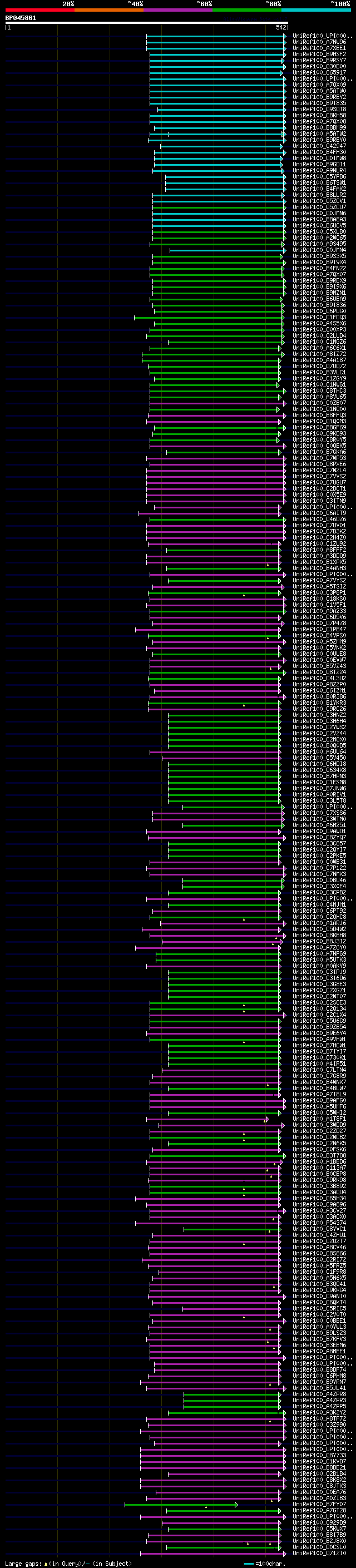Click hit label UniRef100_C1KVD7

pos(319,1461)
